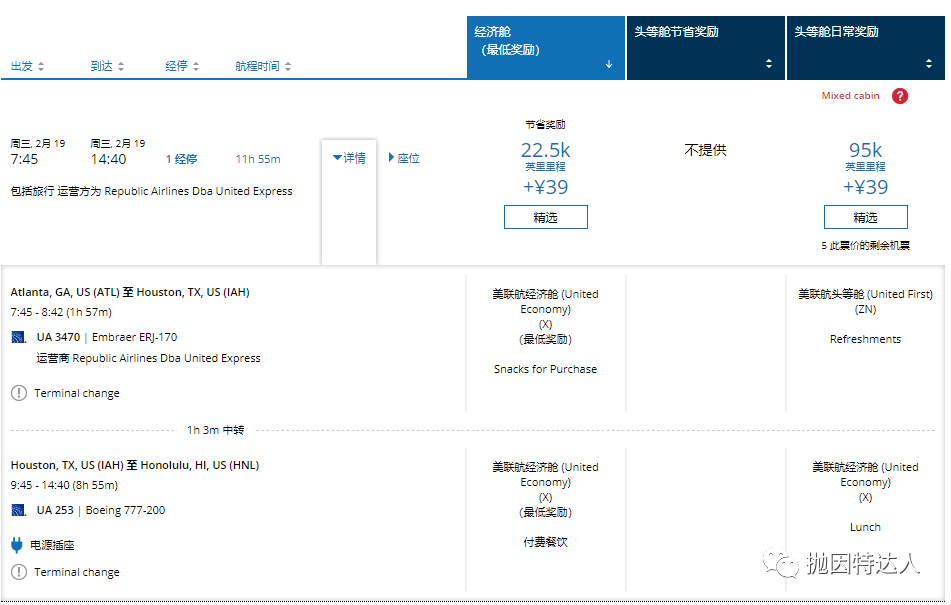The height and width of the screenshot is (605, 951).
Task: Sort flights by 经停 stops column
Action: [x=182, y=66]
